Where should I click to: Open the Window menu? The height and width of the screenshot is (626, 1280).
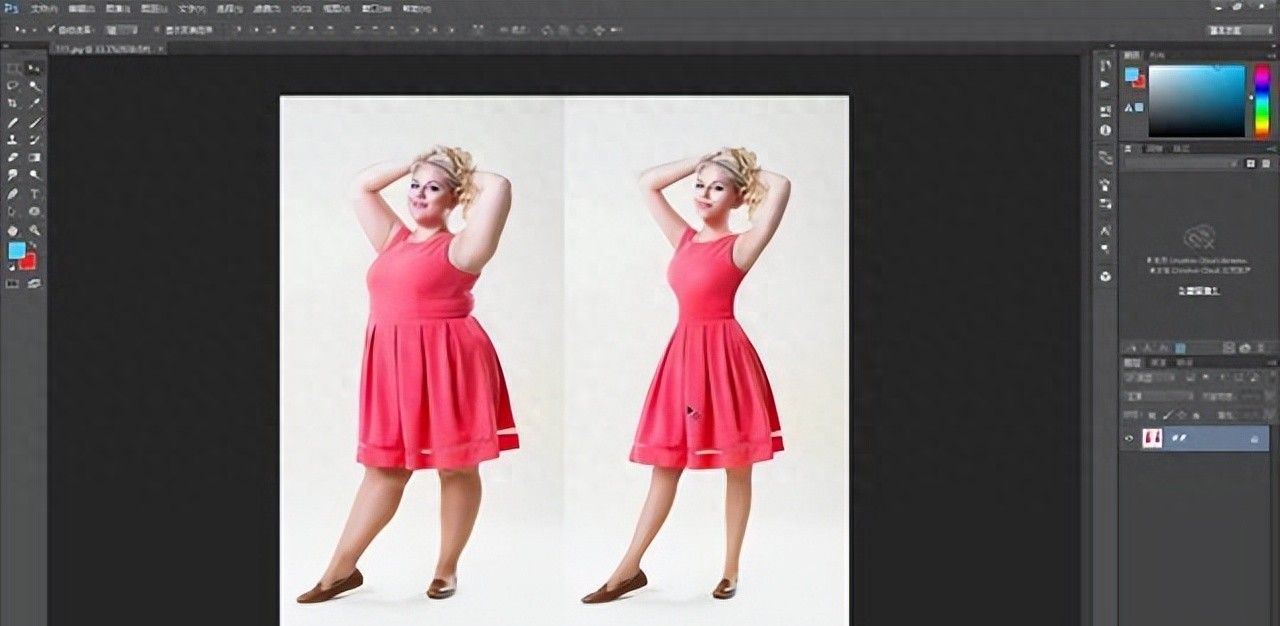pyautogui.click(x=376, y=9)
